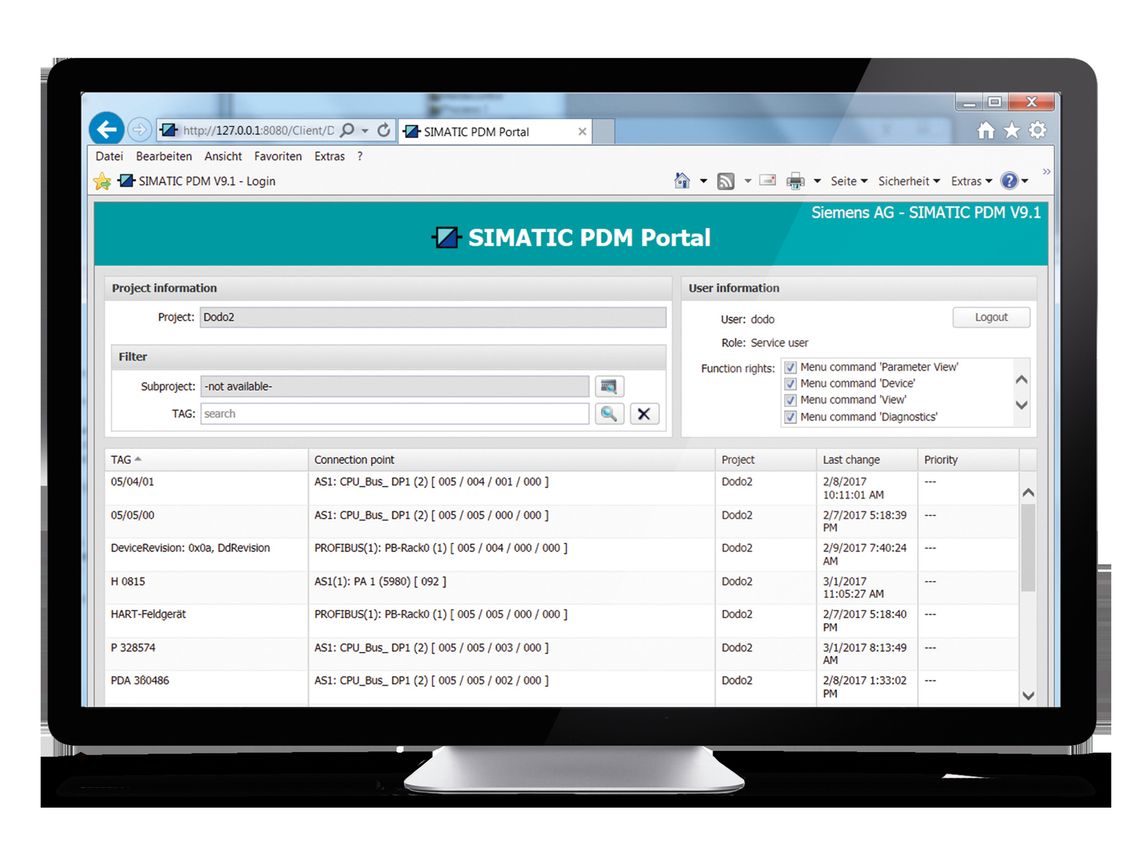The height and width of the screenshot is (844, 1125).
Task: Open the Seite dropdown menu
Action: [849, 182]
